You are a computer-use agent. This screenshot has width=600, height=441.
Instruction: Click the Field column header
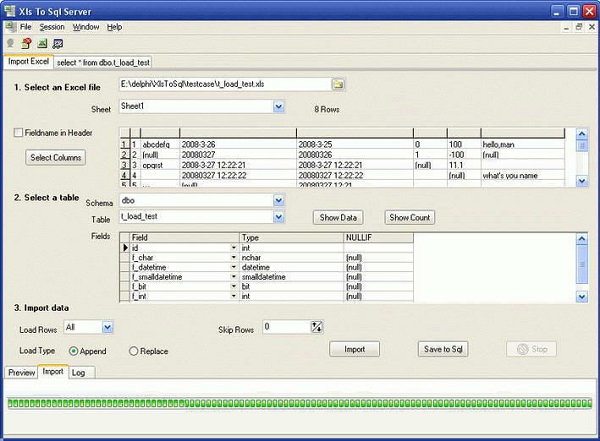185,238
